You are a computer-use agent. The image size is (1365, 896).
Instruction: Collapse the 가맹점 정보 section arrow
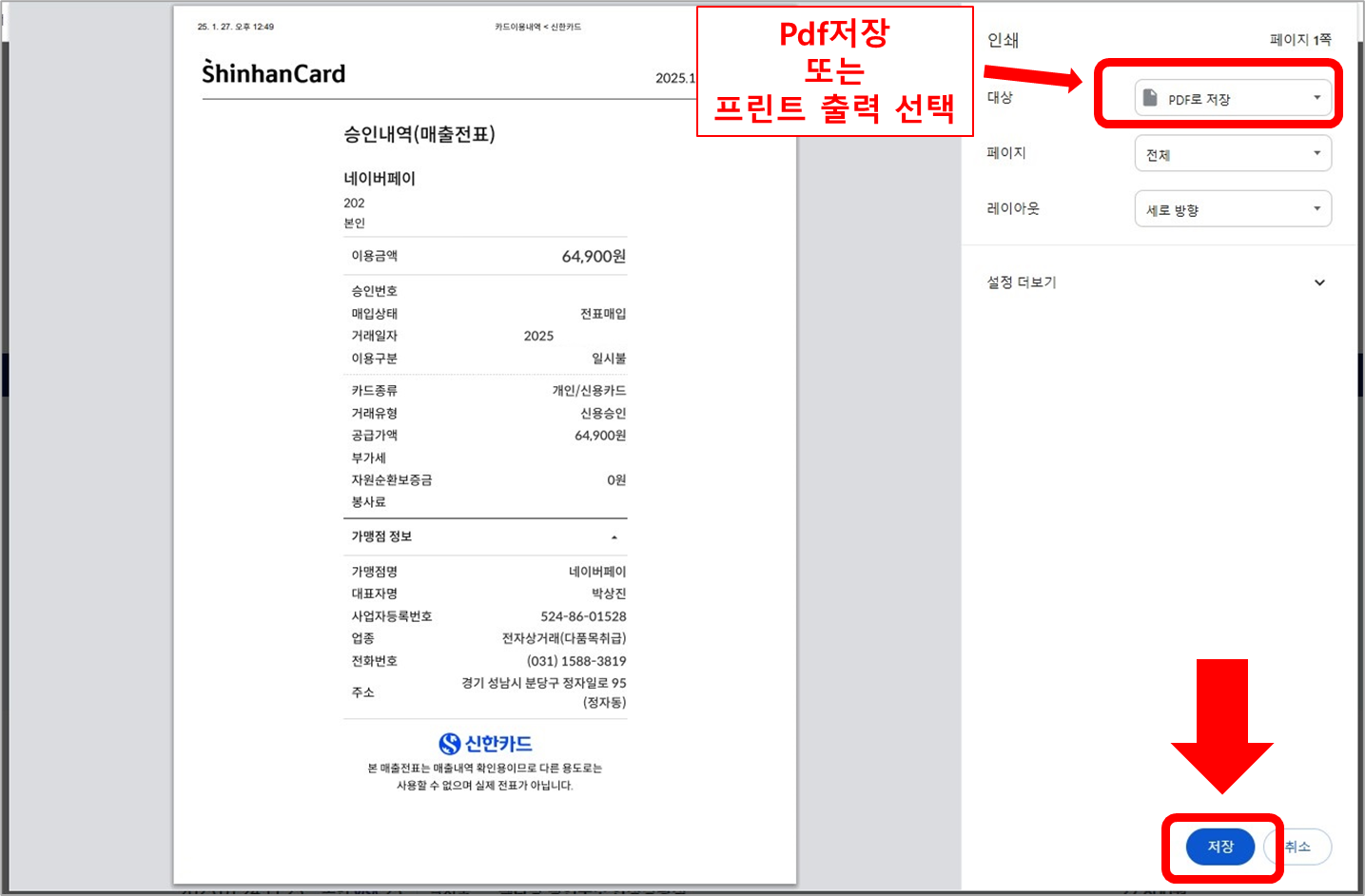click(614, 537)
